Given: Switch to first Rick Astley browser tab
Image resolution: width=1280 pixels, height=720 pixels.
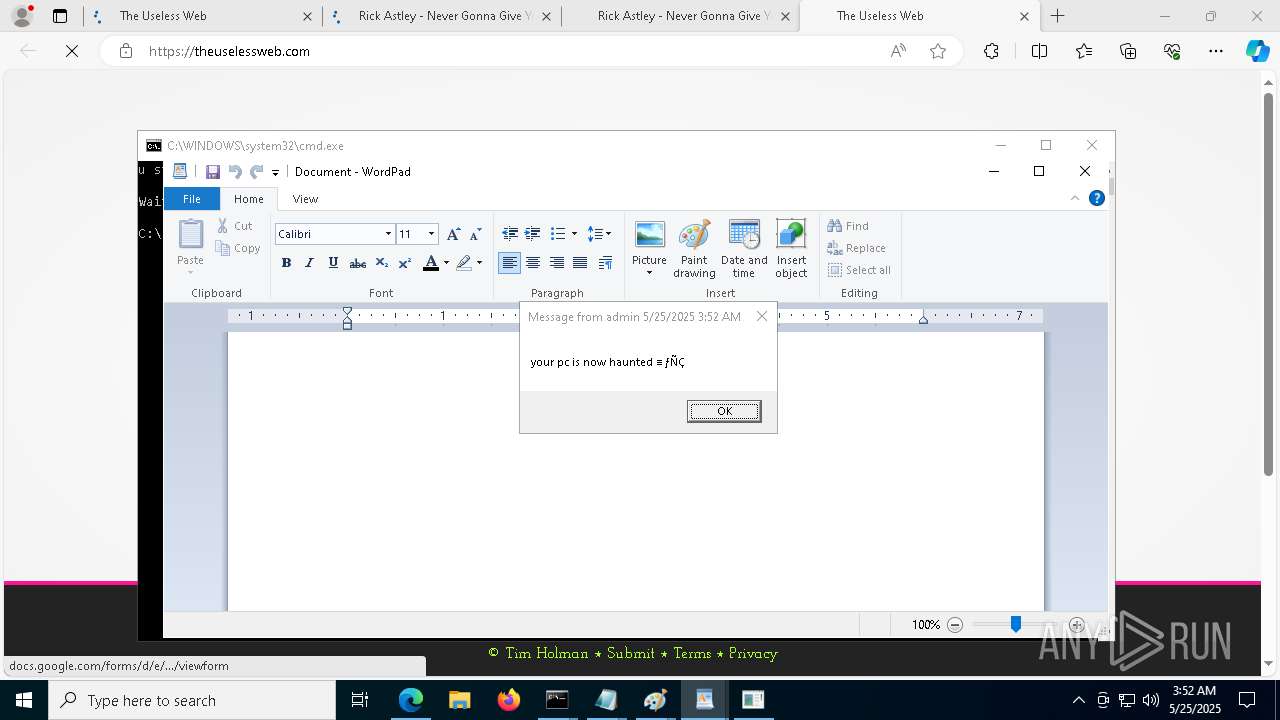Looking at the screenshot, I should [x=441, y=16].
